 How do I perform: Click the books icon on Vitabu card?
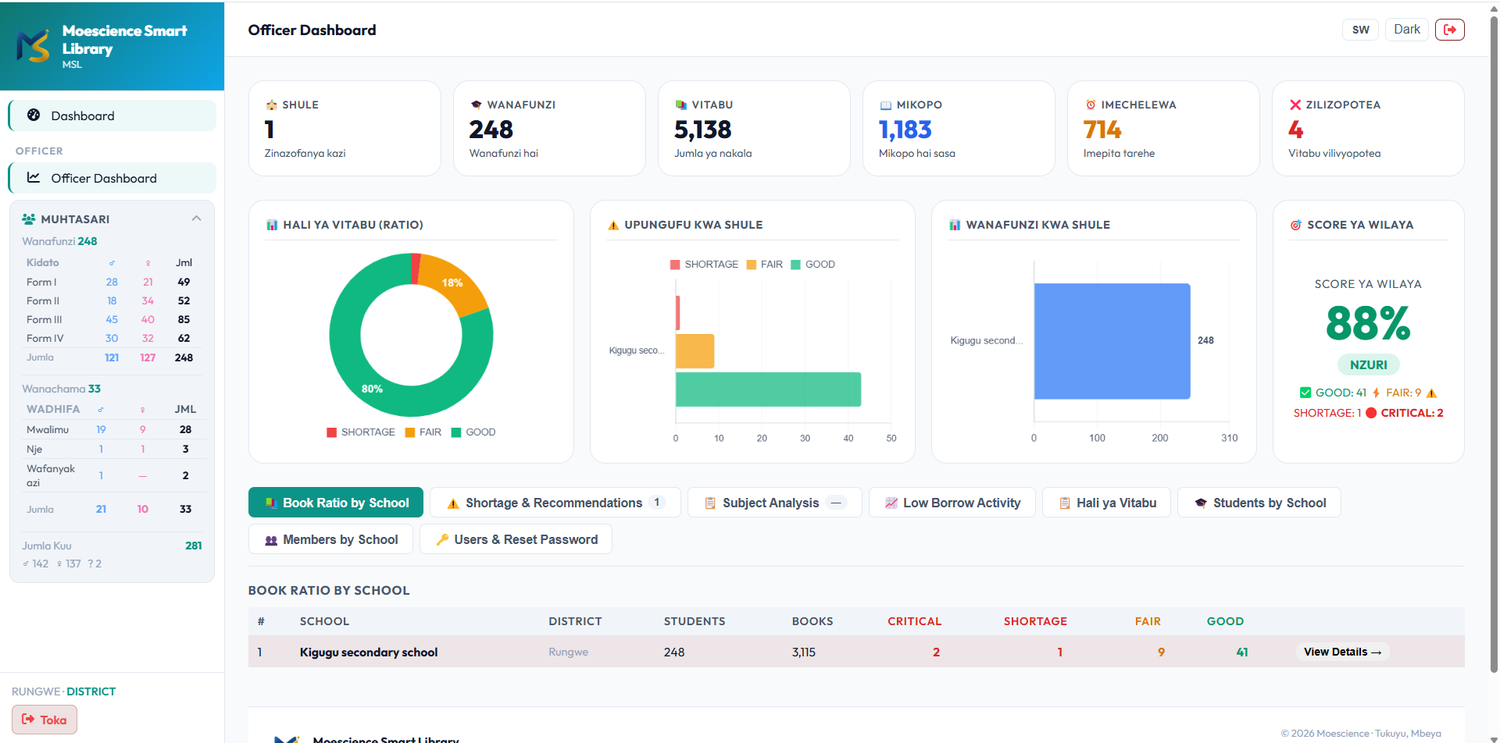(681, 105)
